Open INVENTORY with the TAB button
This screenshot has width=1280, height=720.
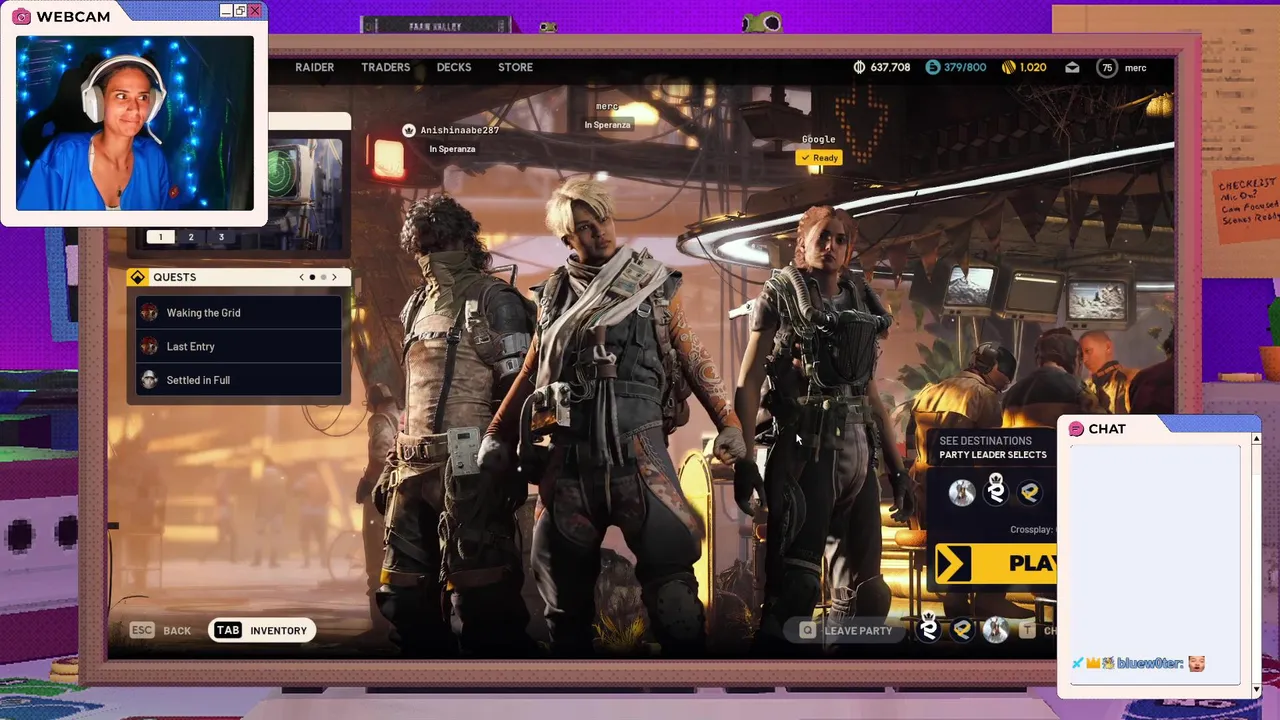262,630
